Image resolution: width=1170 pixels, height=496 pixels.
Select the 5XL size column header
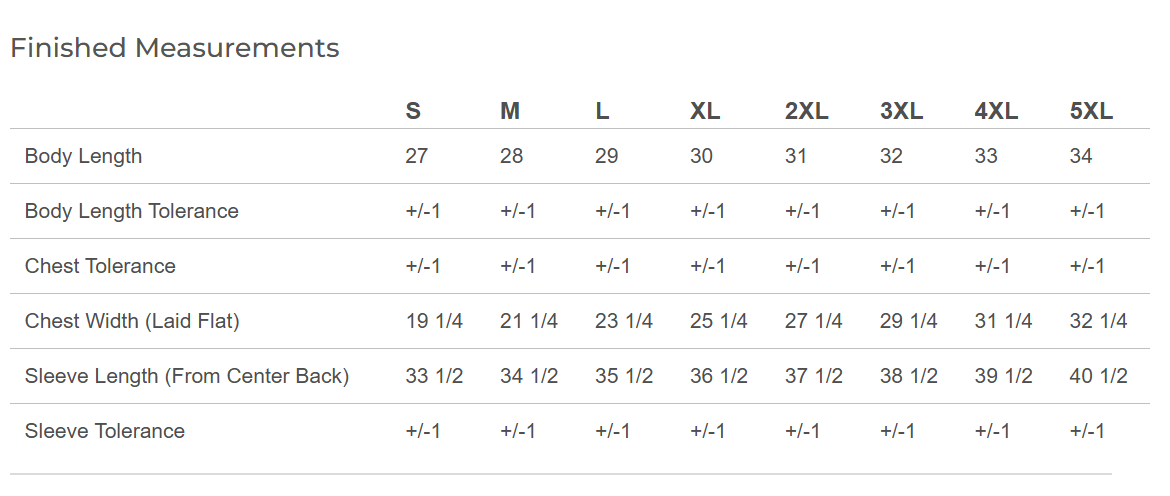(1092, 111)
